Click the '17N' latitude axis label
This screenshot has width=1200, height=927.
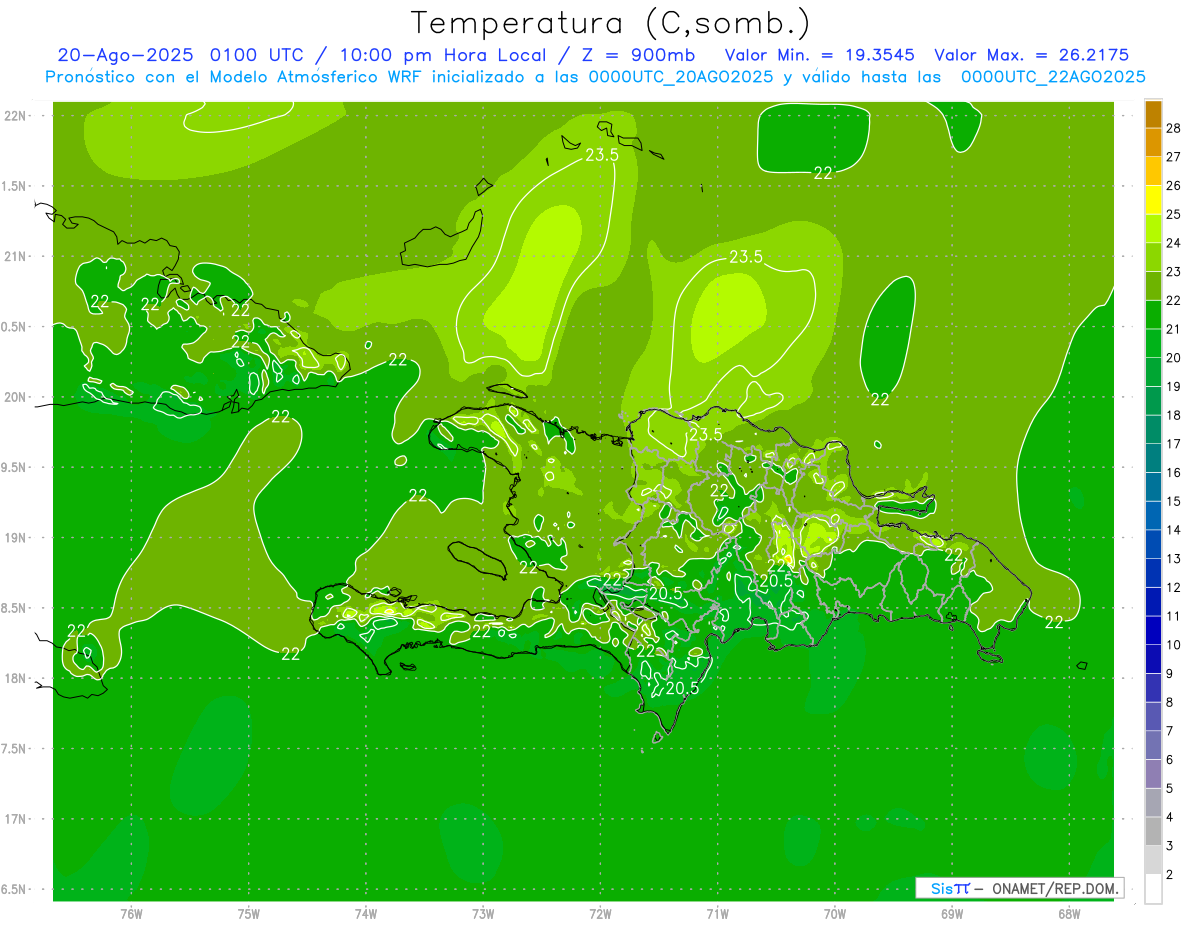pos(16,819)
